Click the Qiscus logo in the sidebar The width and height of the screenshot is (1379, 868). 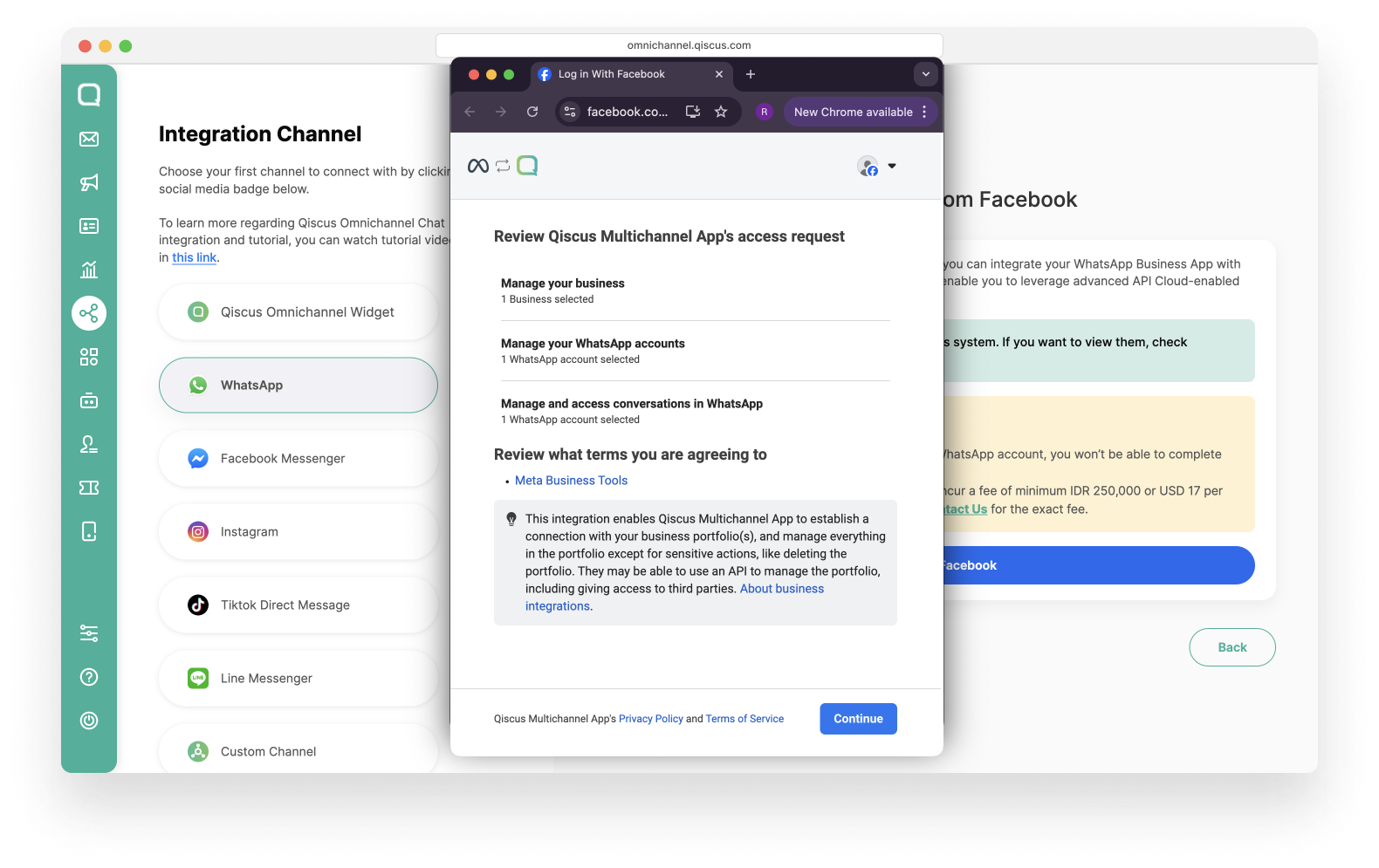[89, 94]
